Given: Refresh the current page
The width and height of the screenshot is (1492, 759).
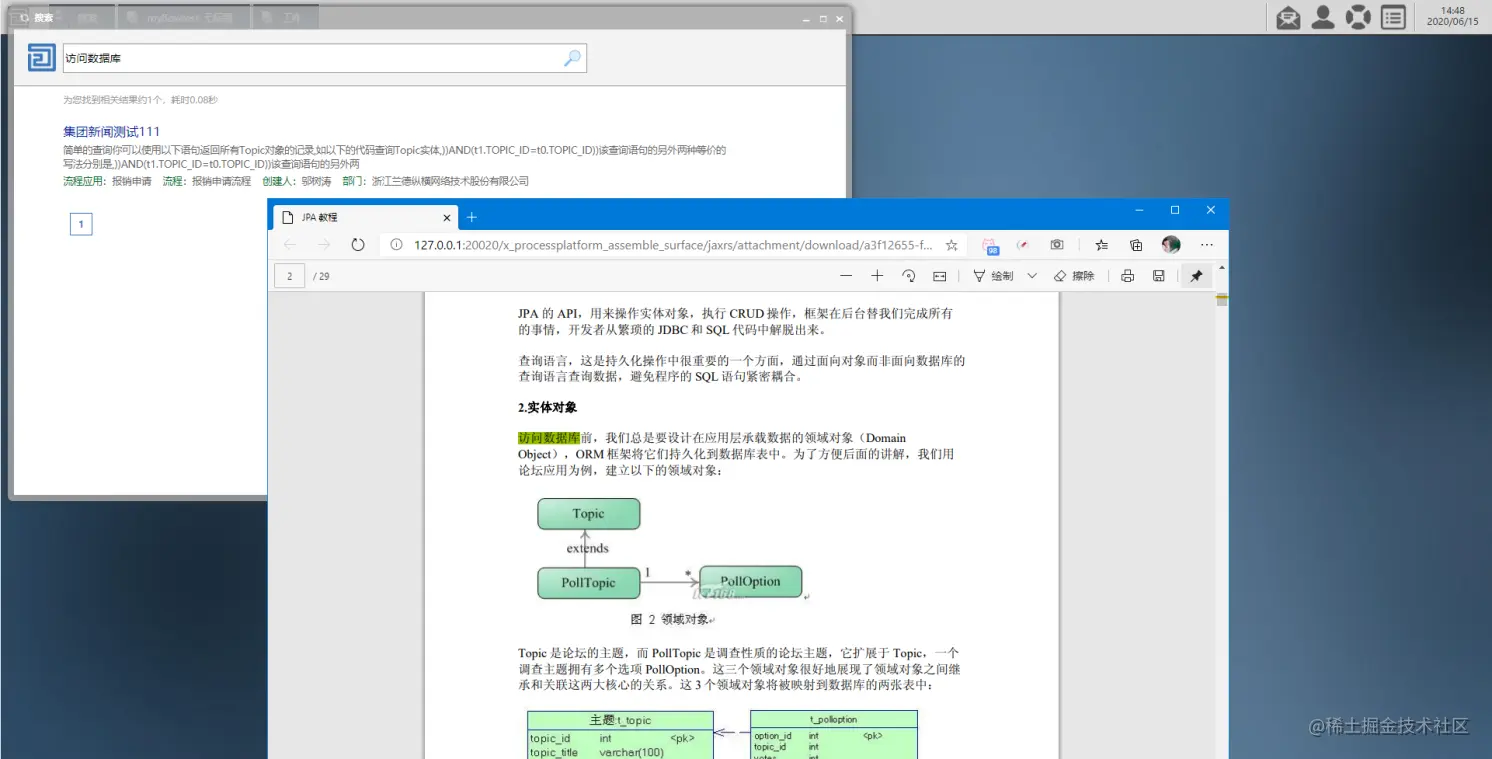Looking at the screenshot, I should 358,244.
